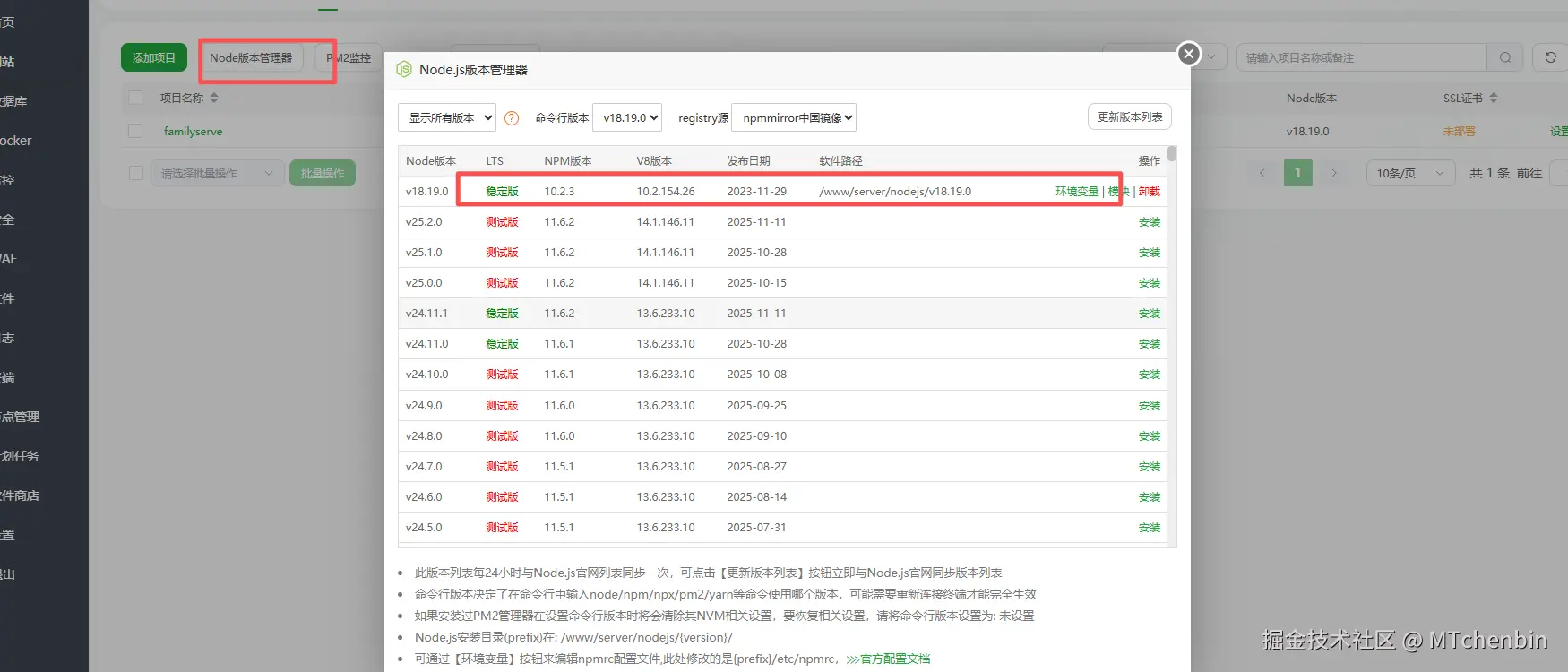Viewport: 1568px width, 672px height.
Task: Open the command line version dropdown
Action: (x=627, y=117)
